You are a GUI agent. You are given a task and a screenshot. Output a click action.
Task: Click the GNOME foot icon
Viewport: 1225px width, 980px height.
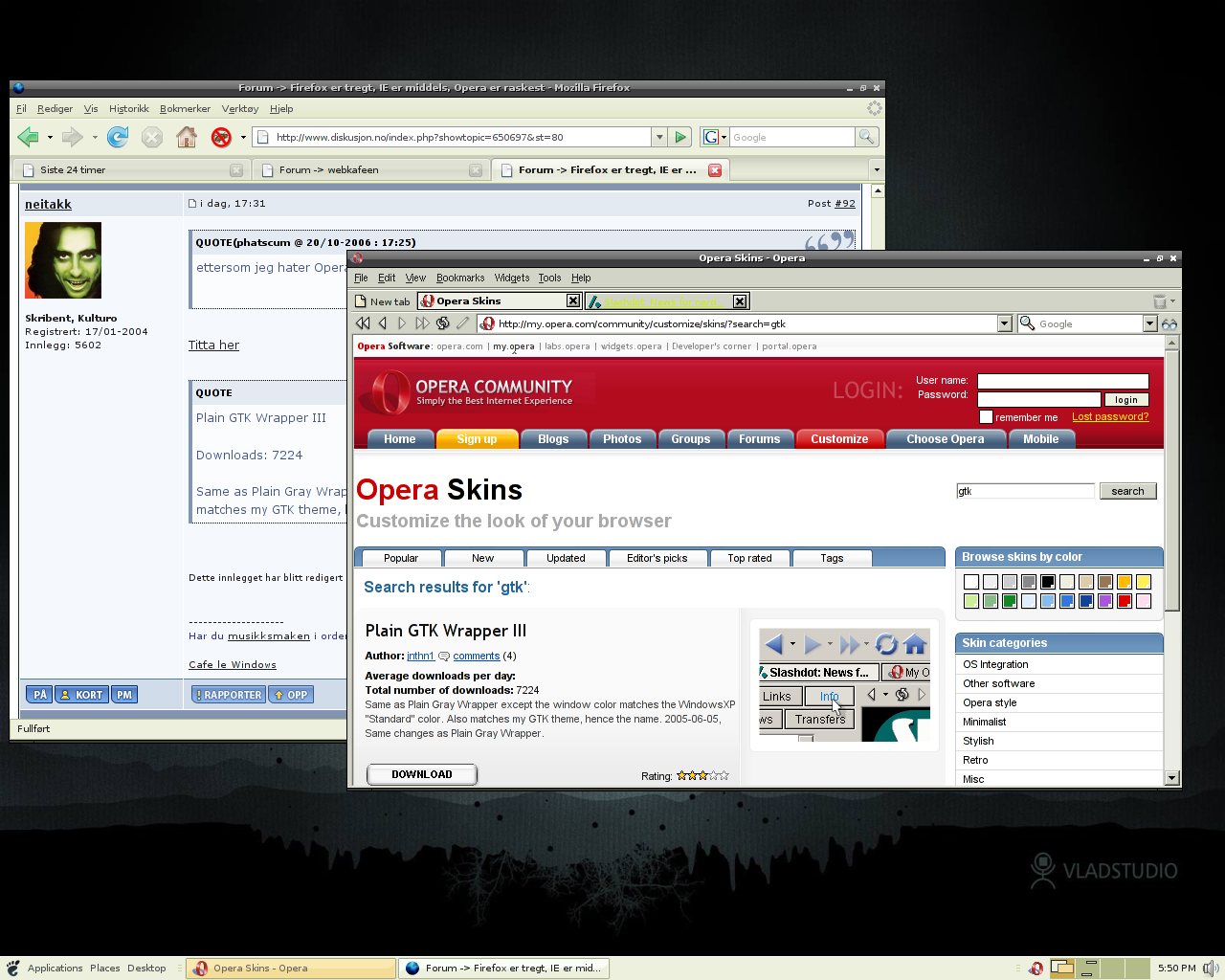(12, 968)
